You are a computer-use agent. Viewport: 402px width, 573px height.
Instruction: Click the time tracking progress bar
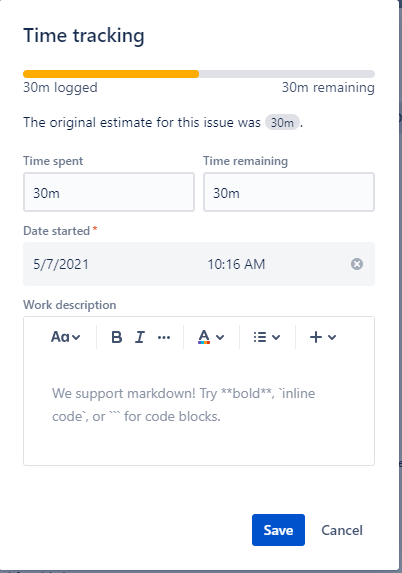point(199,74)
